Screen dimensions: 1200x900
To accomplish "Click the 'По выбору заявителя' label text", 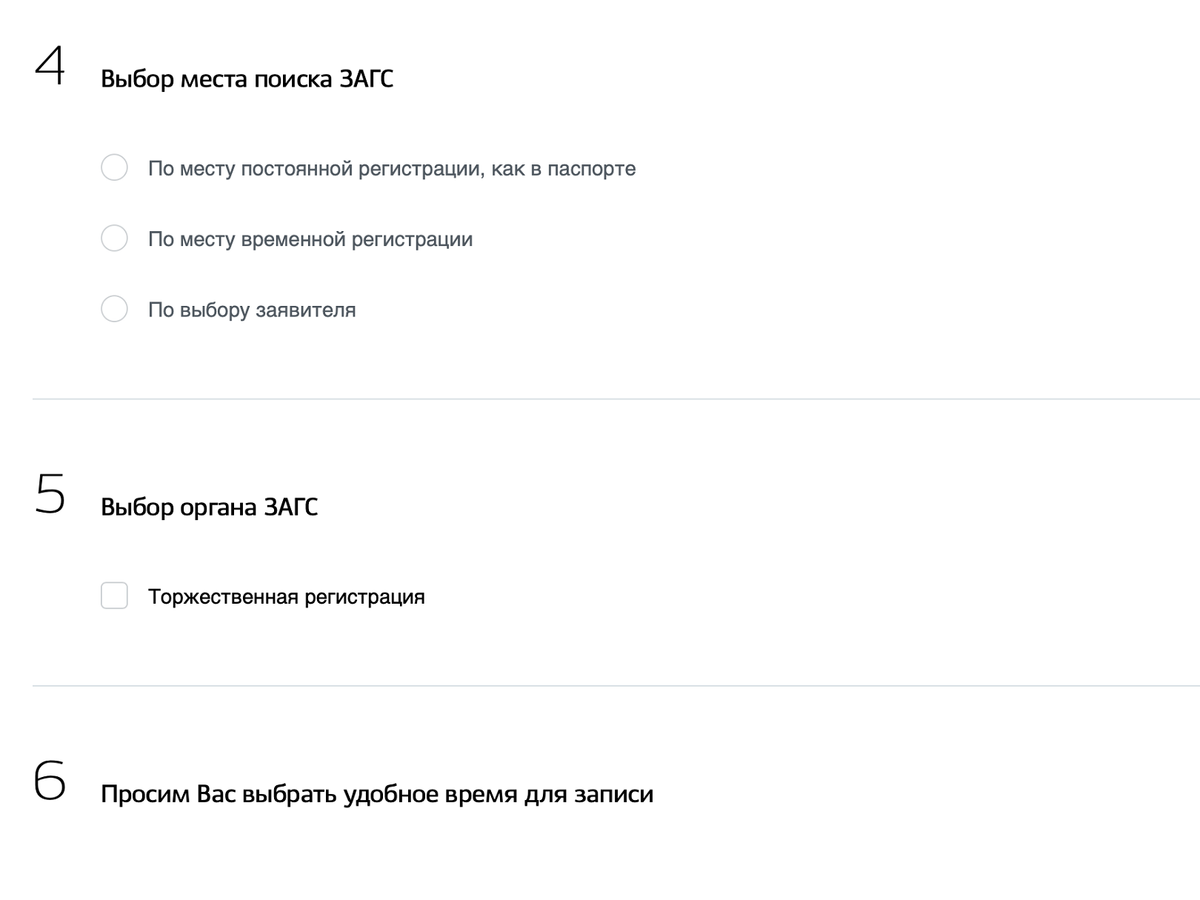I will point(252,310).
